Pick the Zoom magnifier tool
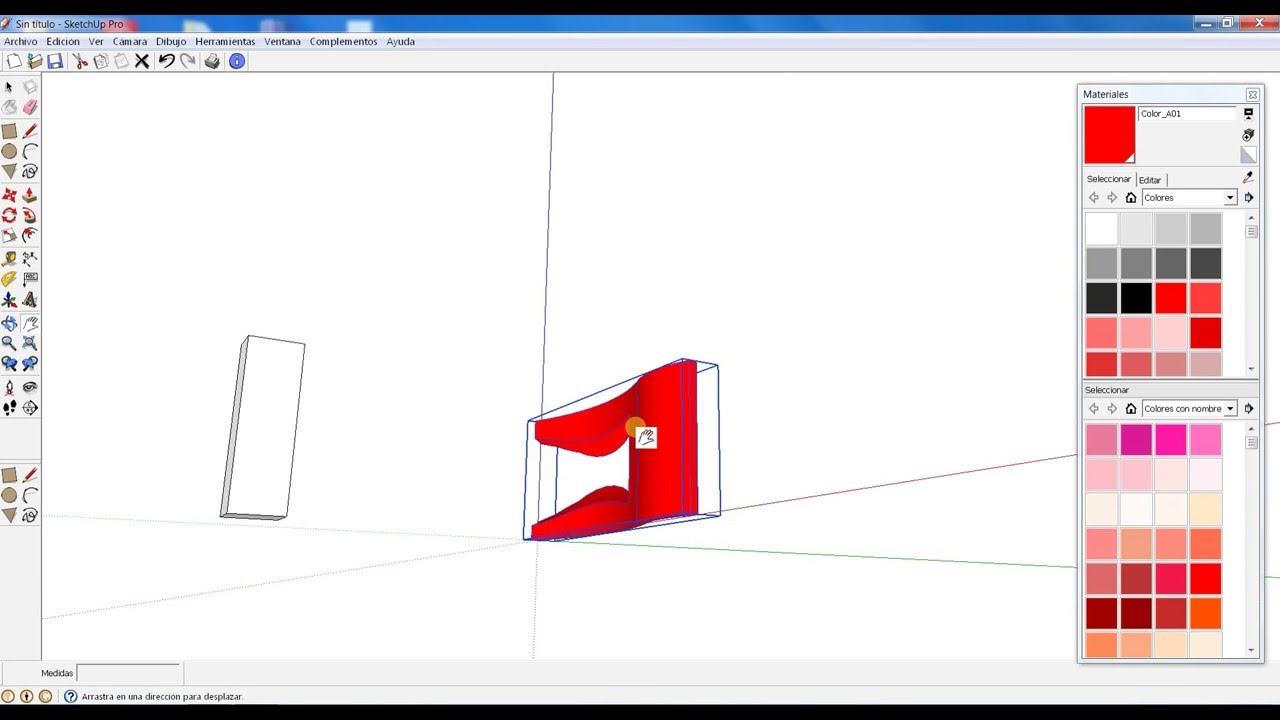This screenshot has height=720, width=1280. (x=9, y=343)
